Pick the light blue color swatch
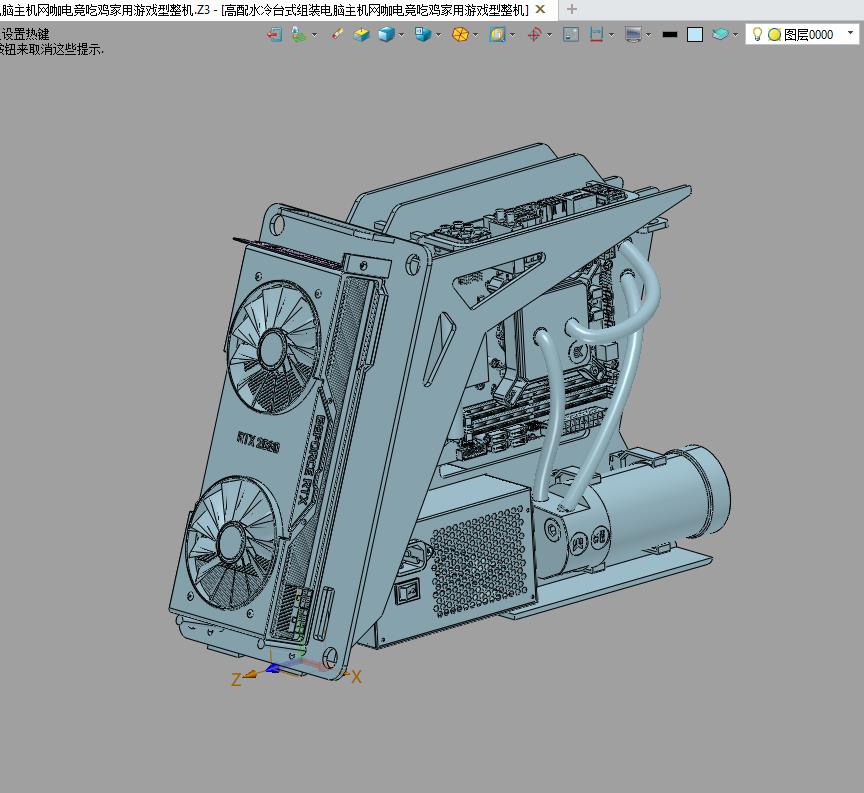The height and width of the screenshot is (793, 864). pos(695,34)
